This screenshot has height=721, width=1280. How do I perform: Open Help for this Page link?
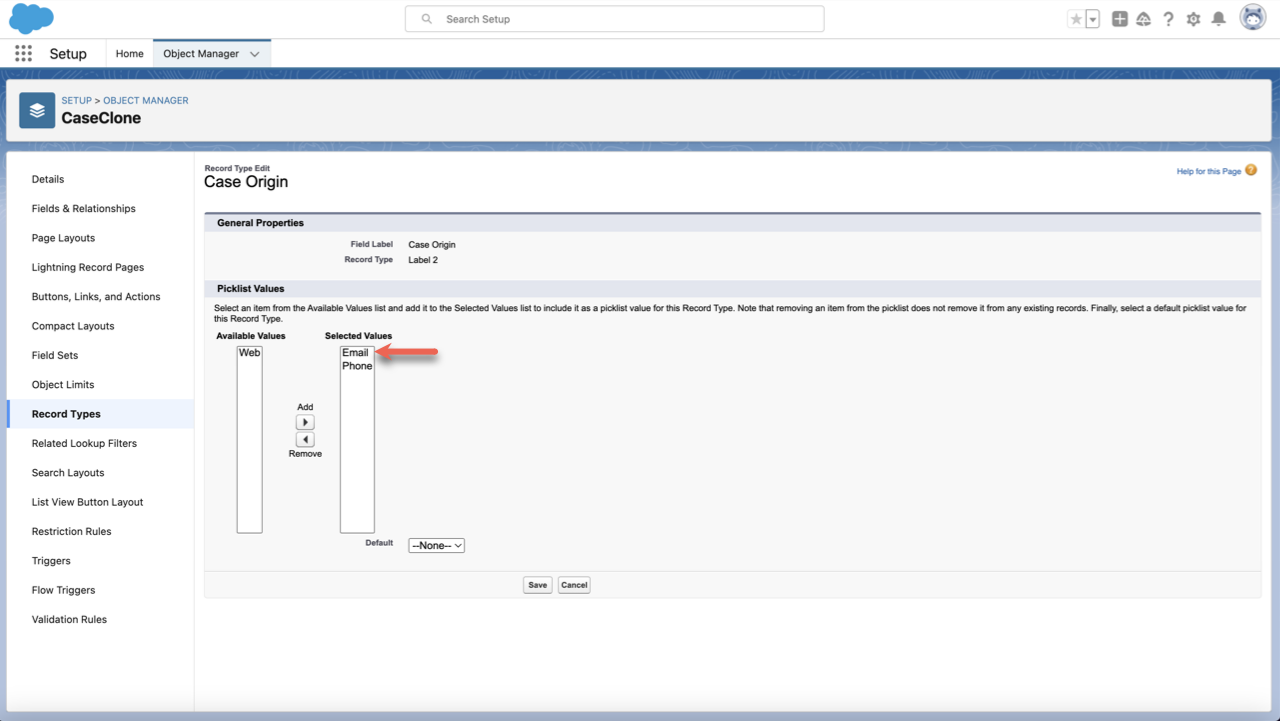pos(1209,172)
